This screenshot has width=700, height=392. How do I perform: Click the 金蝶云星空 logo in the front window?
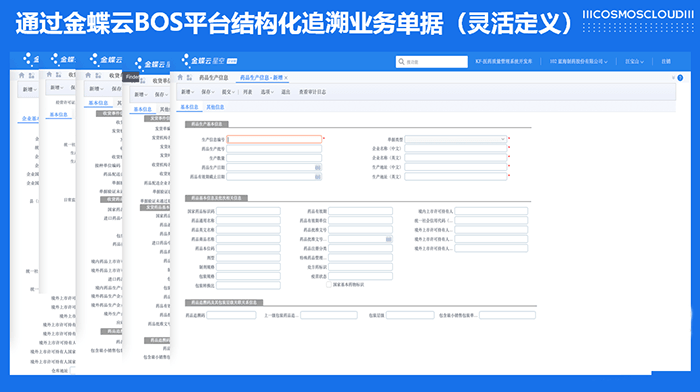tap(209, 60)
